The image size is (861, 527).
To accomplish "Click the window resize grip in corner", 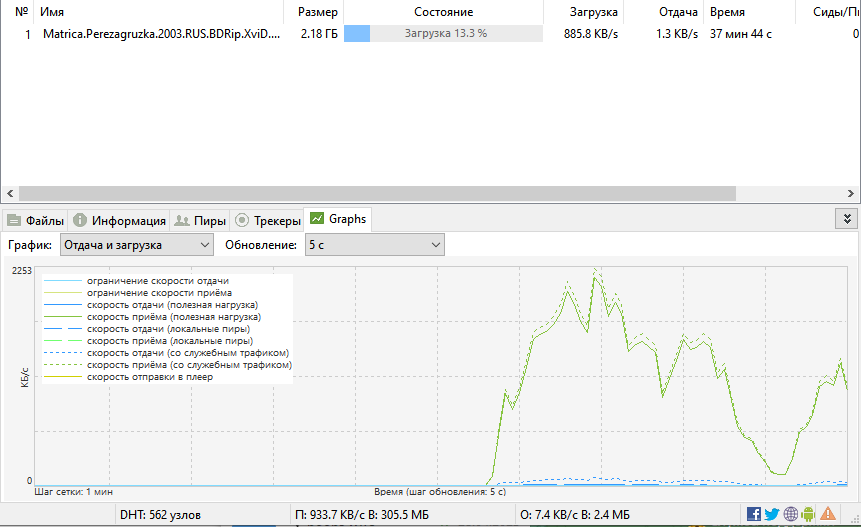I will coord(854,519).
